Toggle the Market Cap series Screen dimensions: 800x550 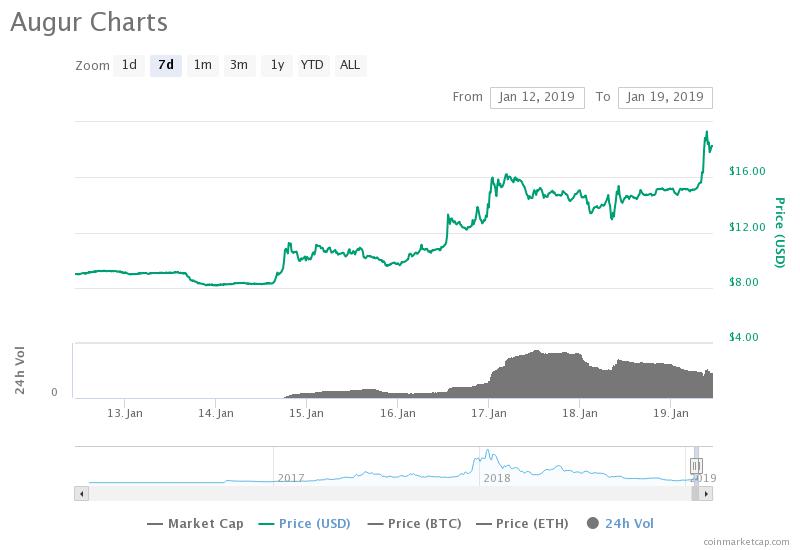coord(195,523)
